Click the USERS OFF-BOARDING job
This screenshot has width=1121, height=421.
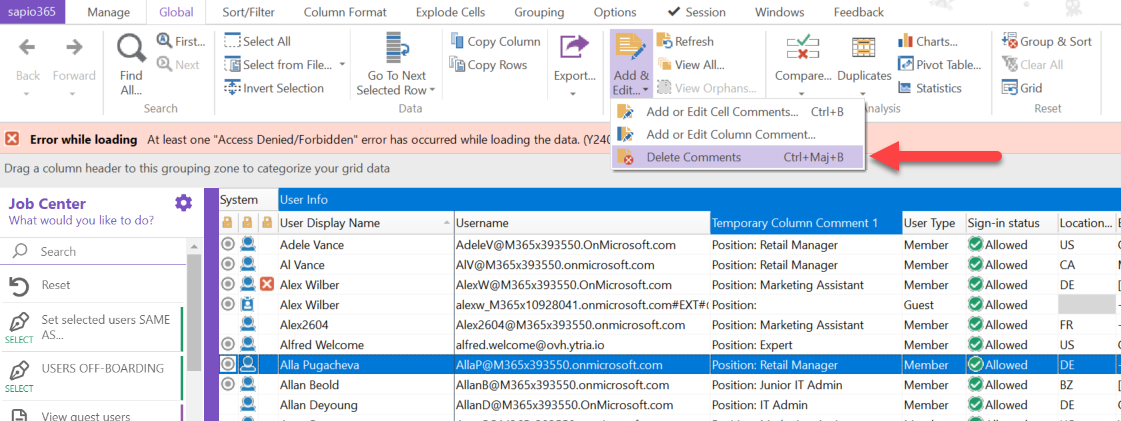(102, 368)
